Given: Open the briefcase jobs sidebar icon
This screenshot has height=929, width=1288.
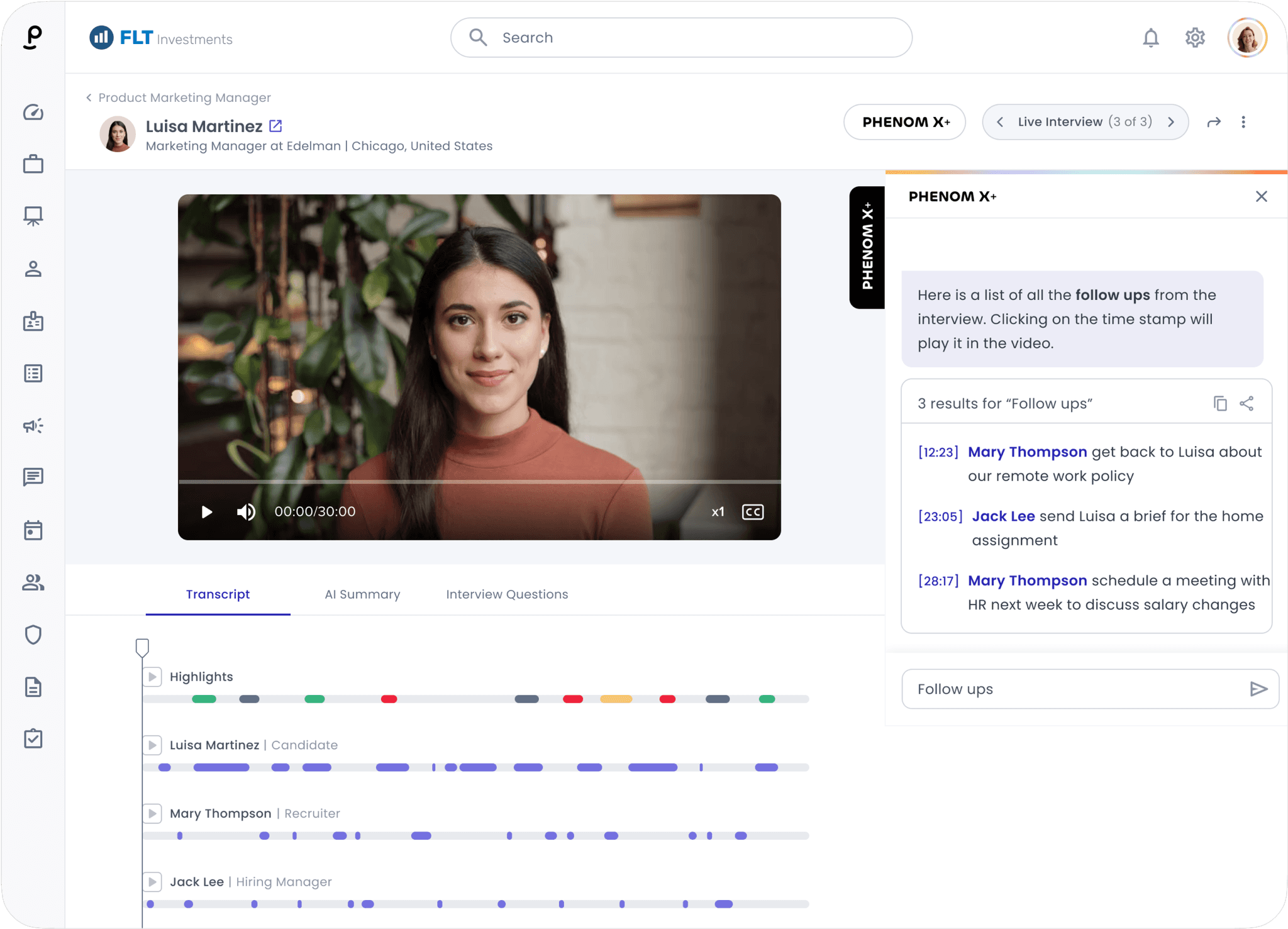Looking at the screenshot, I should [33, 164].
